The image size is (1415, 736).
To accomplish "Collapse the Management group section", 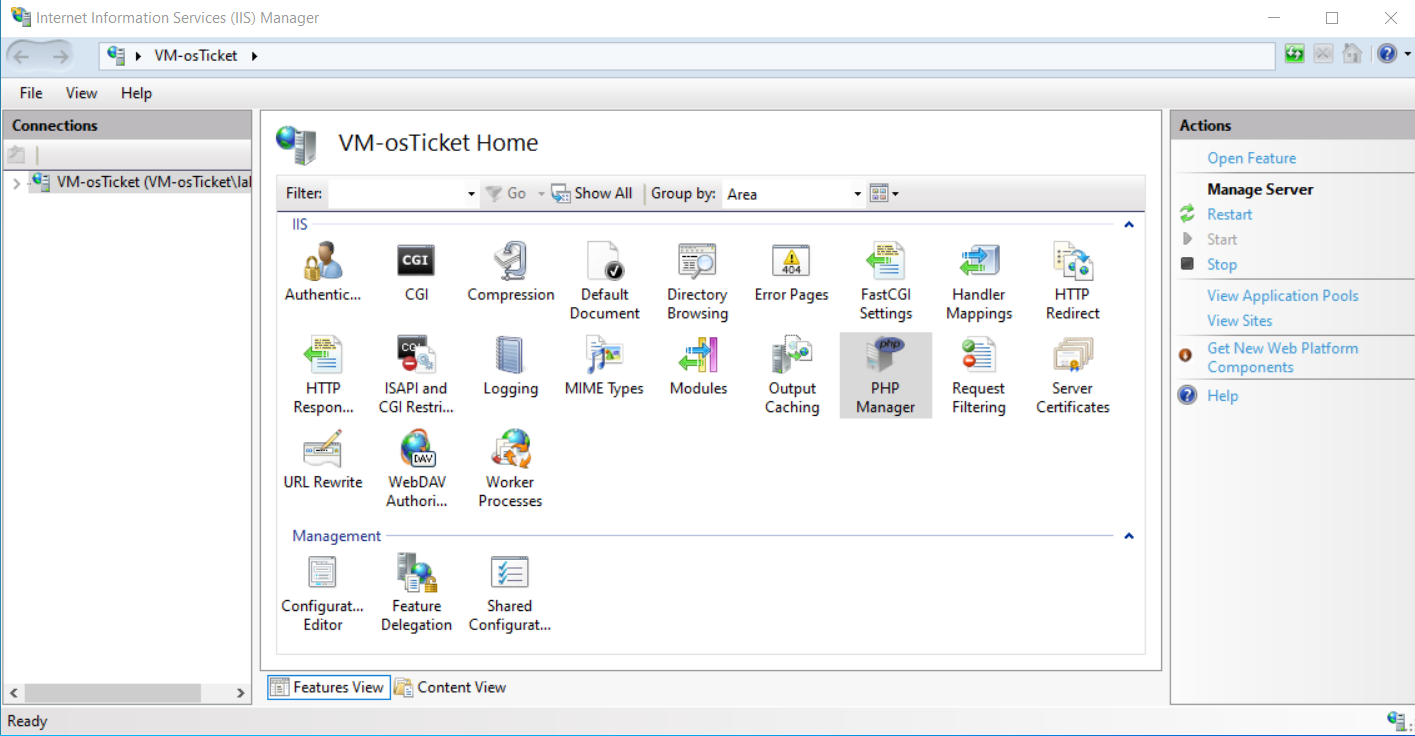I will point(1129,536).
